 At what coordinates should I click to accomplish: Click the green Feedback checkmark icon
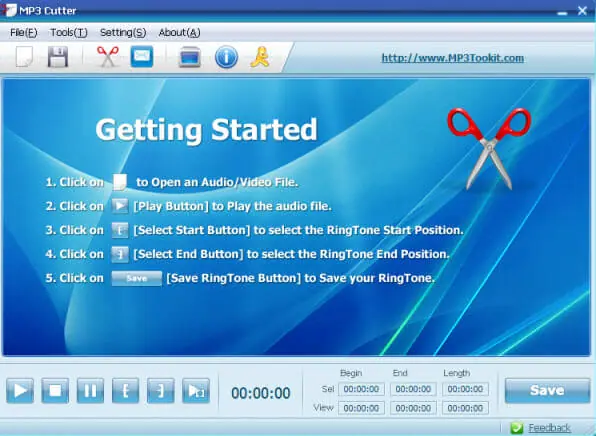[517, 428]
